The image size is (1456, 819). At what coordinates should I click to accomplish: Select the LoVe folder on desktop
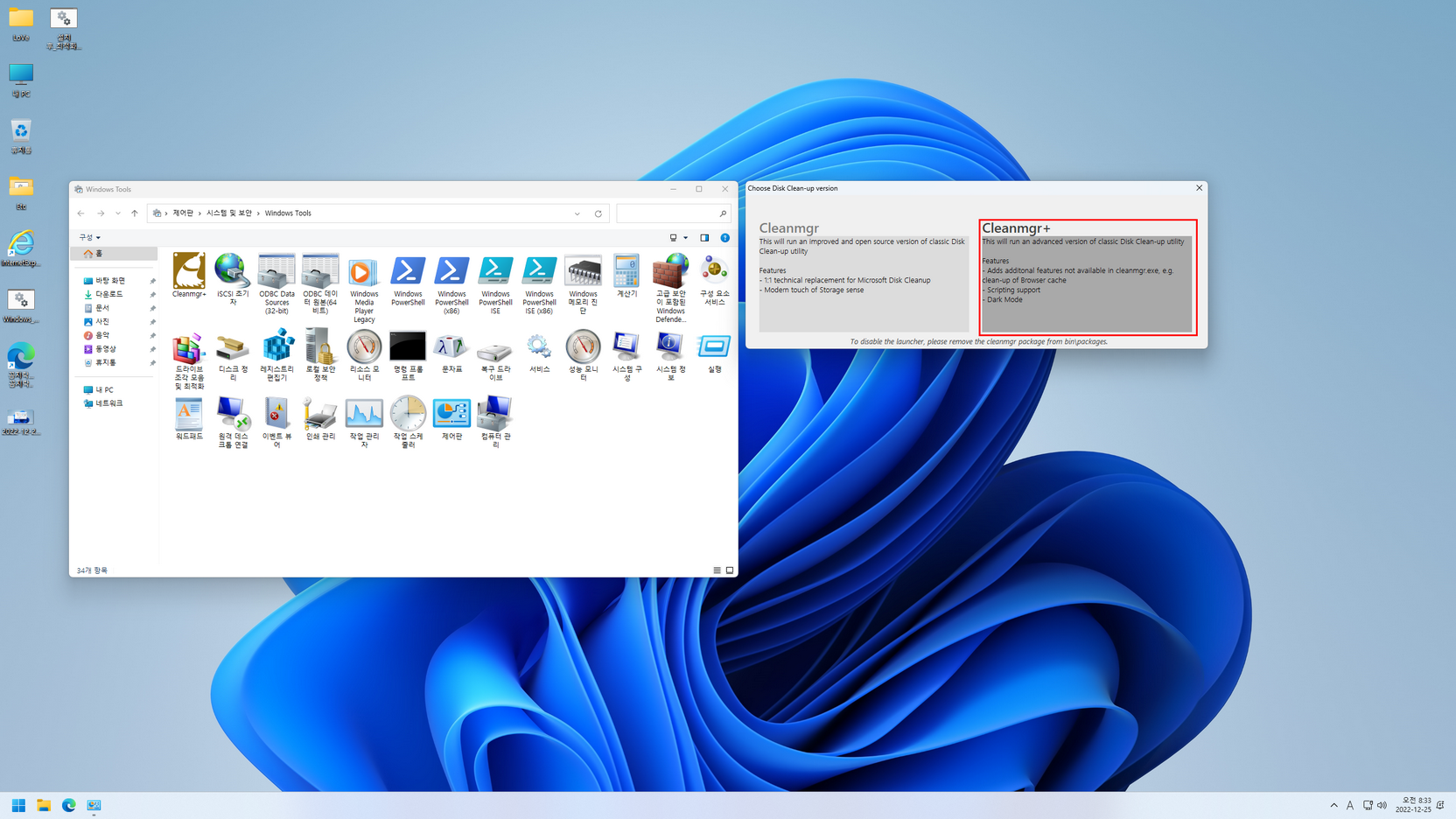tap(21, 24)
